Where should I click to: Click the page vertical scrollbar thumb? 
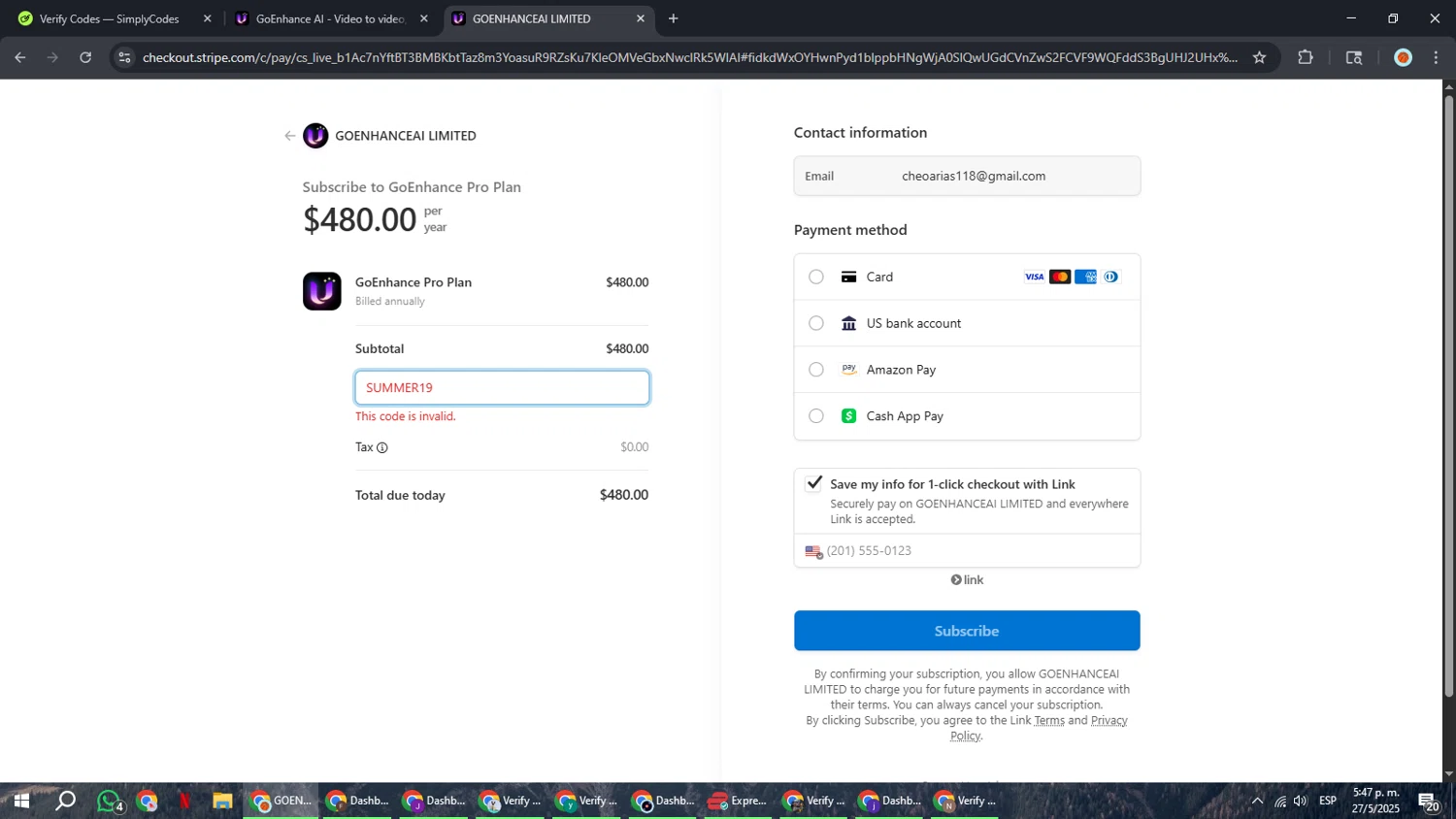(1448, 396)
